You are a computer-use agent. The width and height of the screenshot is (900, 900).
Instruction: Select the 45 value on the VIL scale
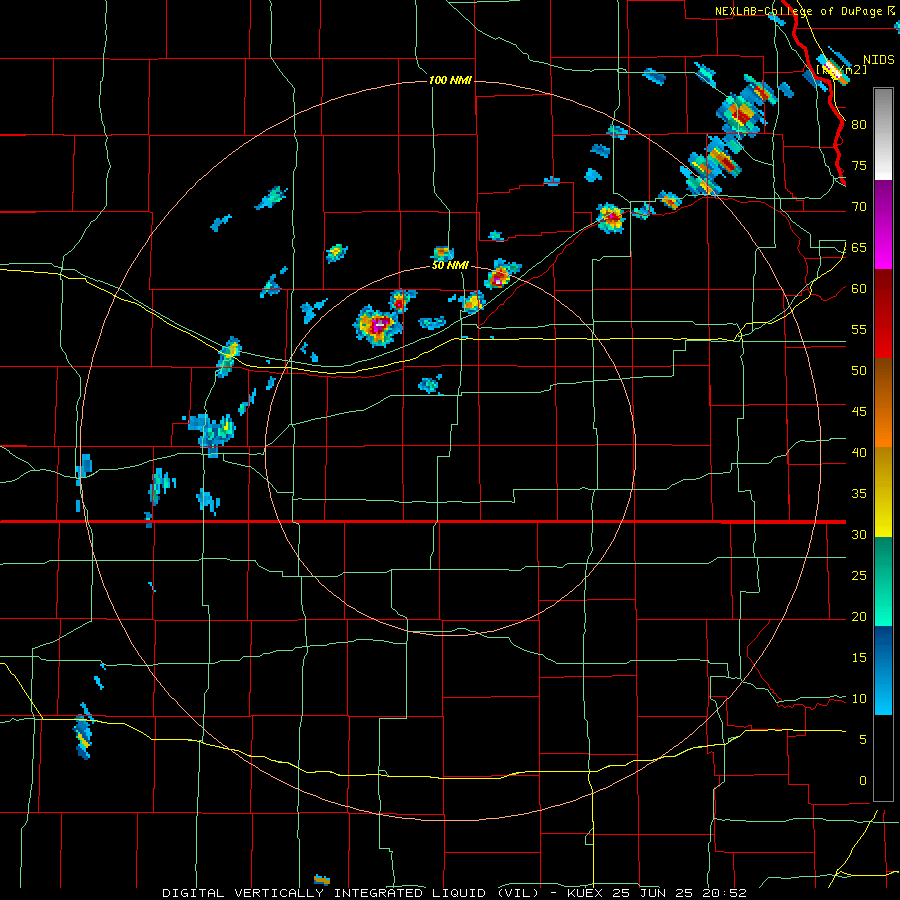(859, 412)
